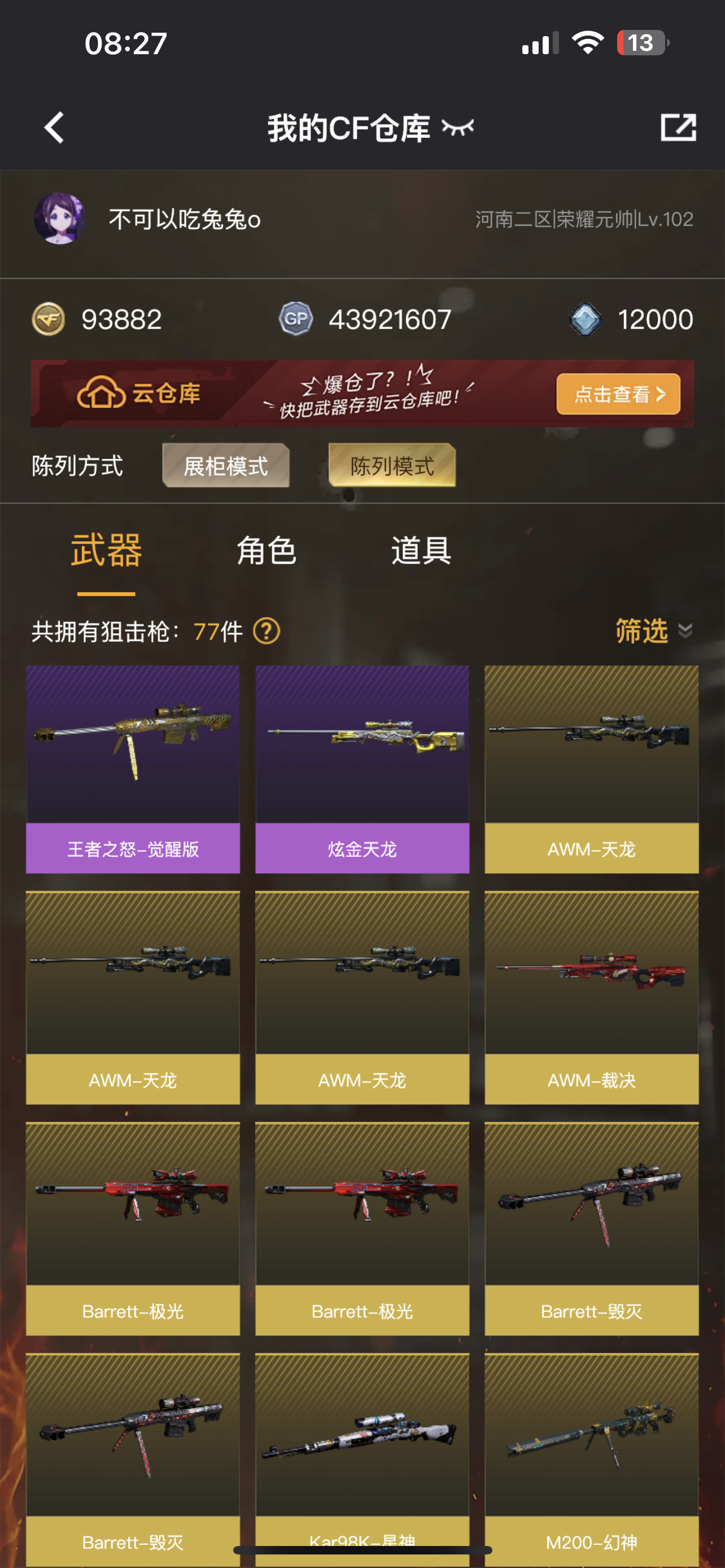Expand the 筛选 filter dropdown
The height and width of the screenshot is (1568, 725).
click(654, 630)
